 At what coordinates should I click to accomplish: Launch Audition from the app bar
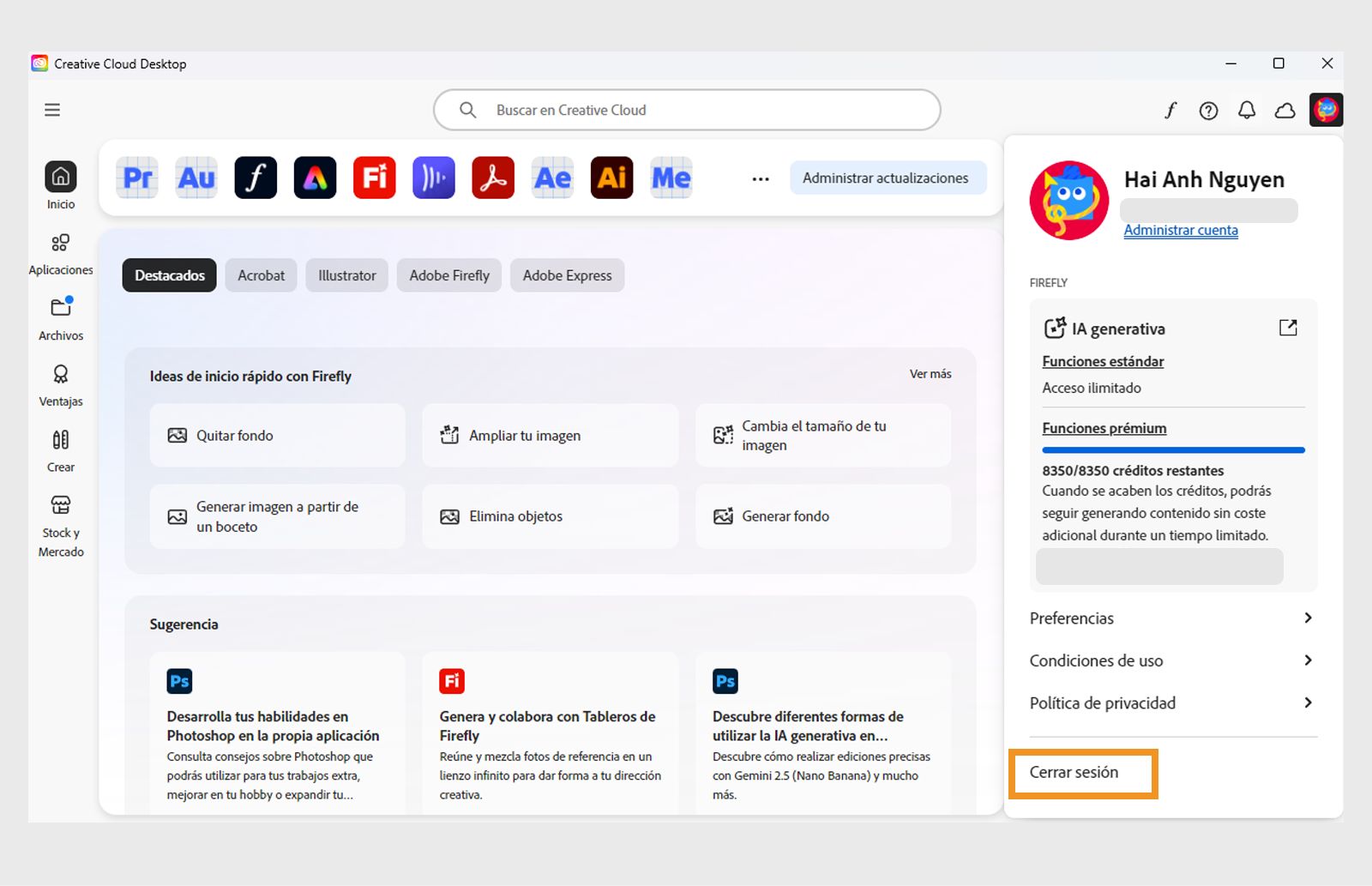click(196, 178)
